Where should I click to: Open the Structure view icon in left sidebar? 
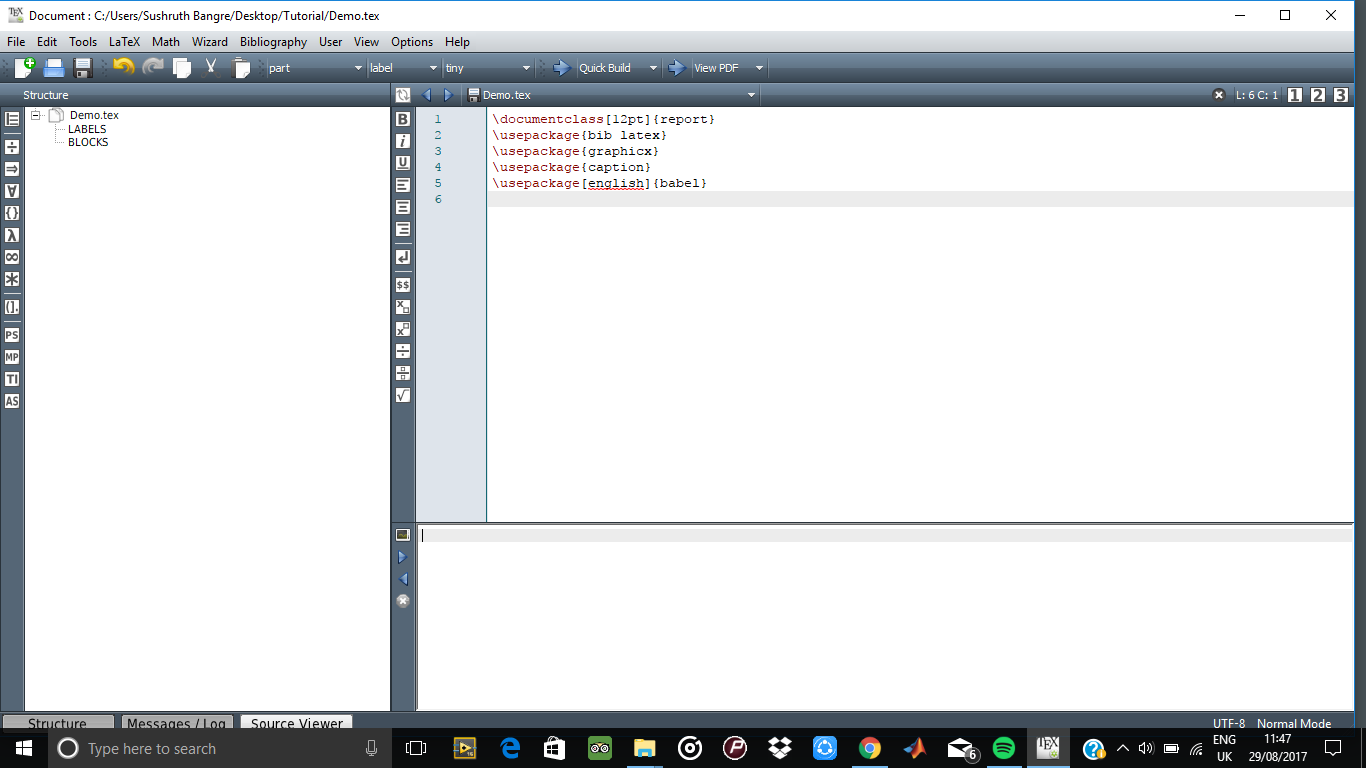[12, 120]
